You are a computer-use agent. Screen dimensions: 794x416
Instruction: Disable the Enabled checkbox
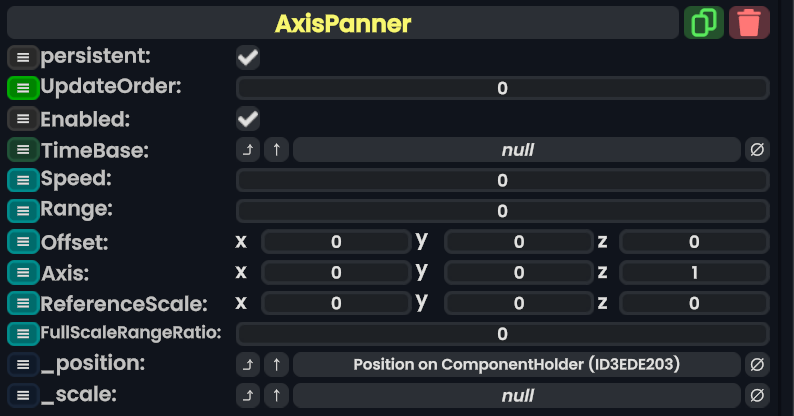[x=248, y=119]
